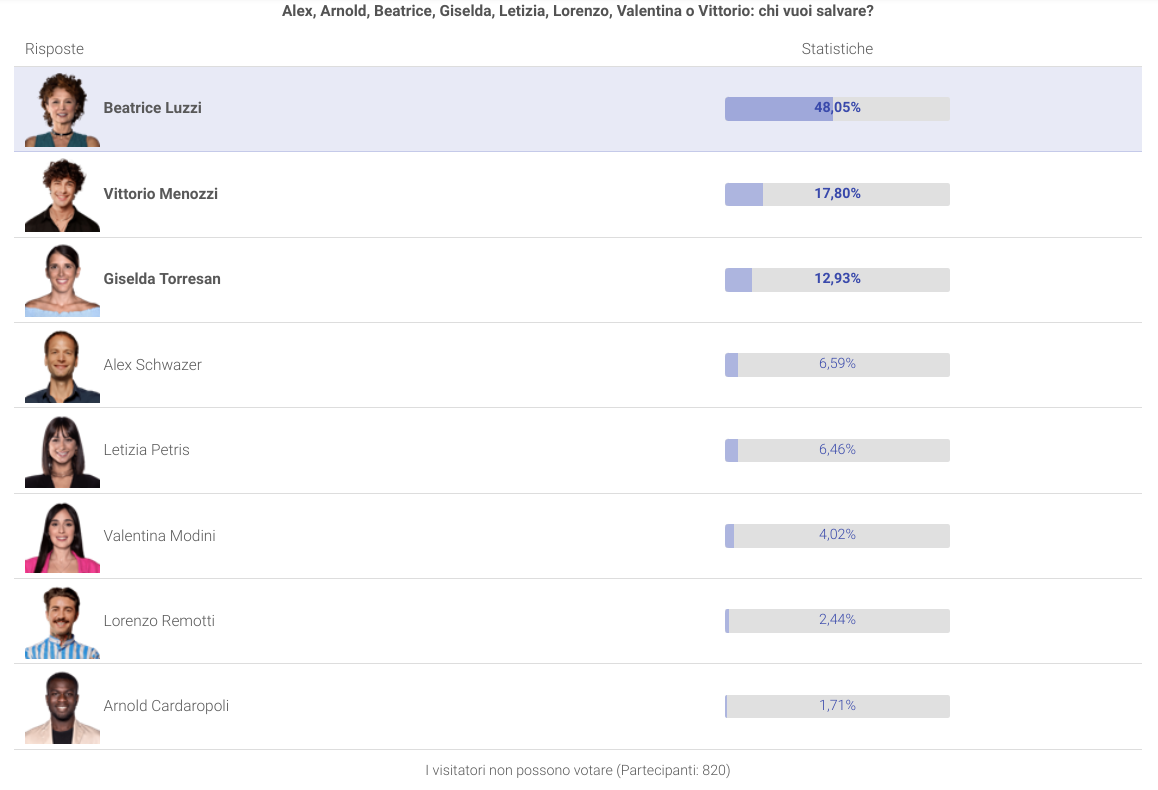Image resolution: width=1158 pixels, height=790 pixels.
Task: Click the 6,59% result bar
Action: [x=837, y=365]
